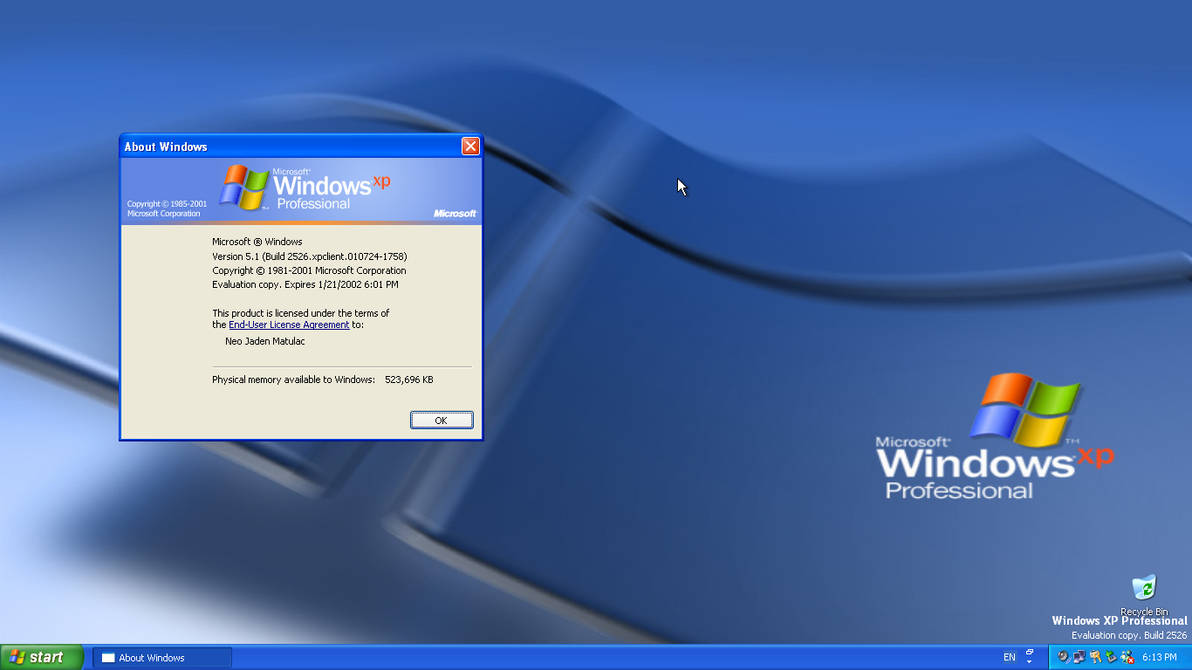Image resolution: width=1192 pixels, height=670 pixels.
Task: Click the network connections tray icon
Action: (1078, 657)
